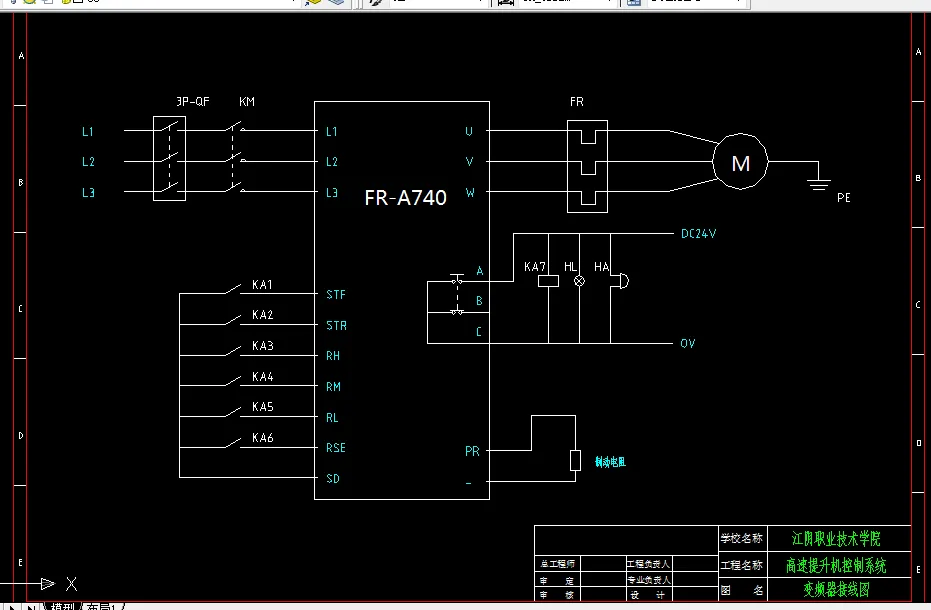Pick the W output terminal label

click(470, 192)
